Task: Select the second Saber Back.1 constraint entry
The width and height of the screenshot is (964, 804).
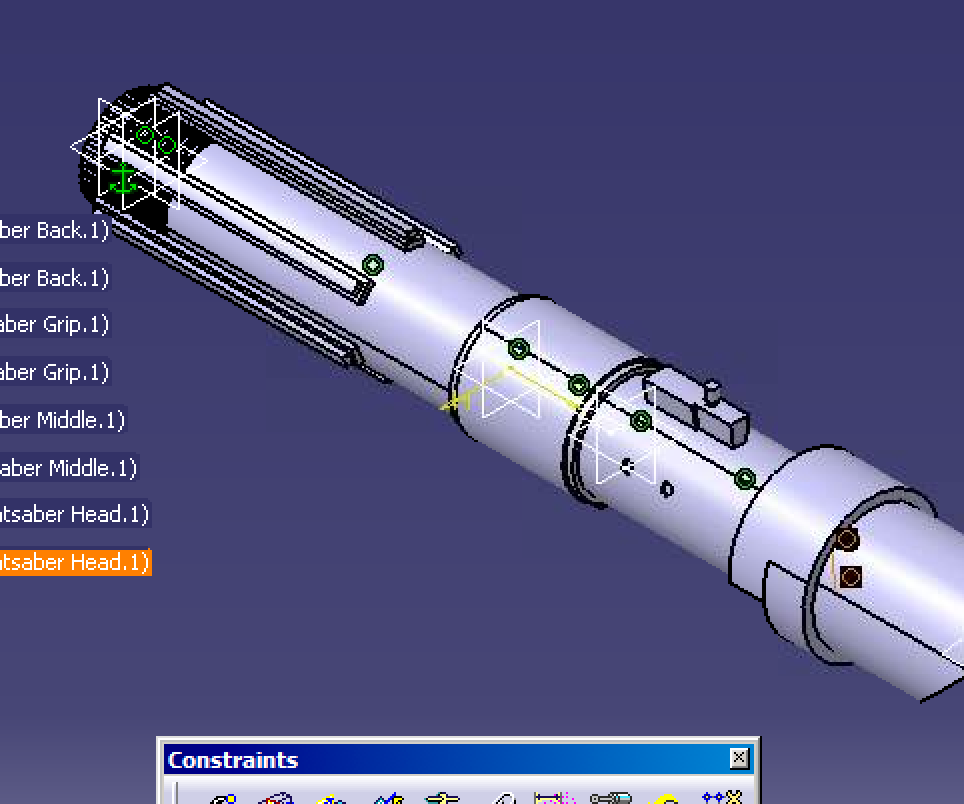Action: [53, 278]
